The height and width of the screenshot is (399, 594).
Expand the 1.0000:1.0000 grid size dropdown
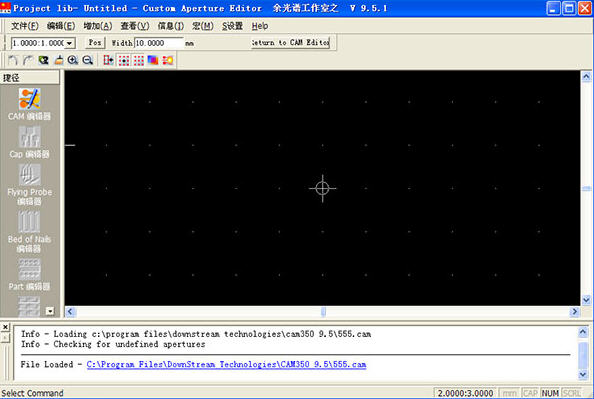click(x=69, y=43)
